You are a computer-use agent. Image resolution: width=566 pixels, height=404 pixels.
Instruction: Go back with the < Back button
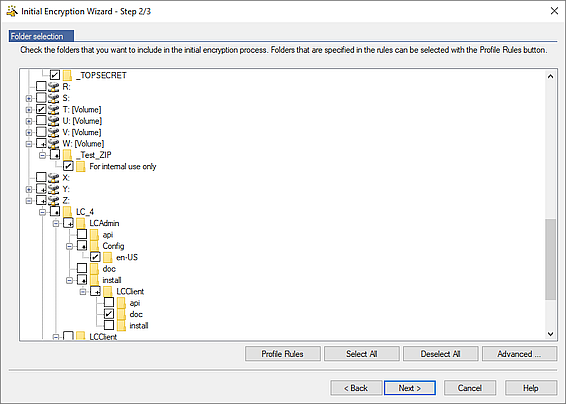pyautogui.click(x=356, y=388)
